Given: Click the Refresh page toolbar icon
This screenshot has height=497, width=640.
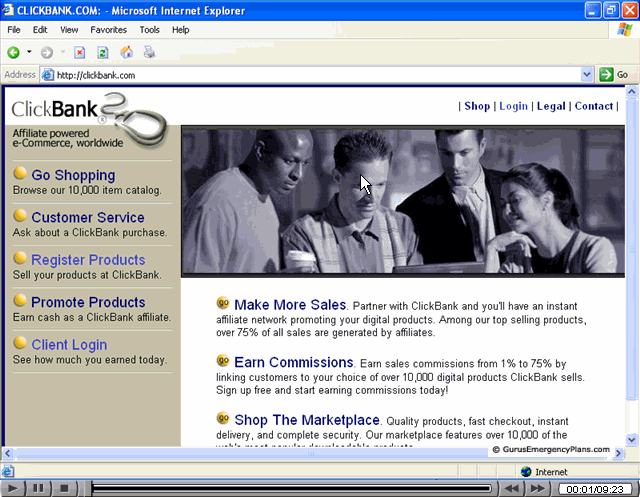Looking at the screenshot, I should 102,53.
